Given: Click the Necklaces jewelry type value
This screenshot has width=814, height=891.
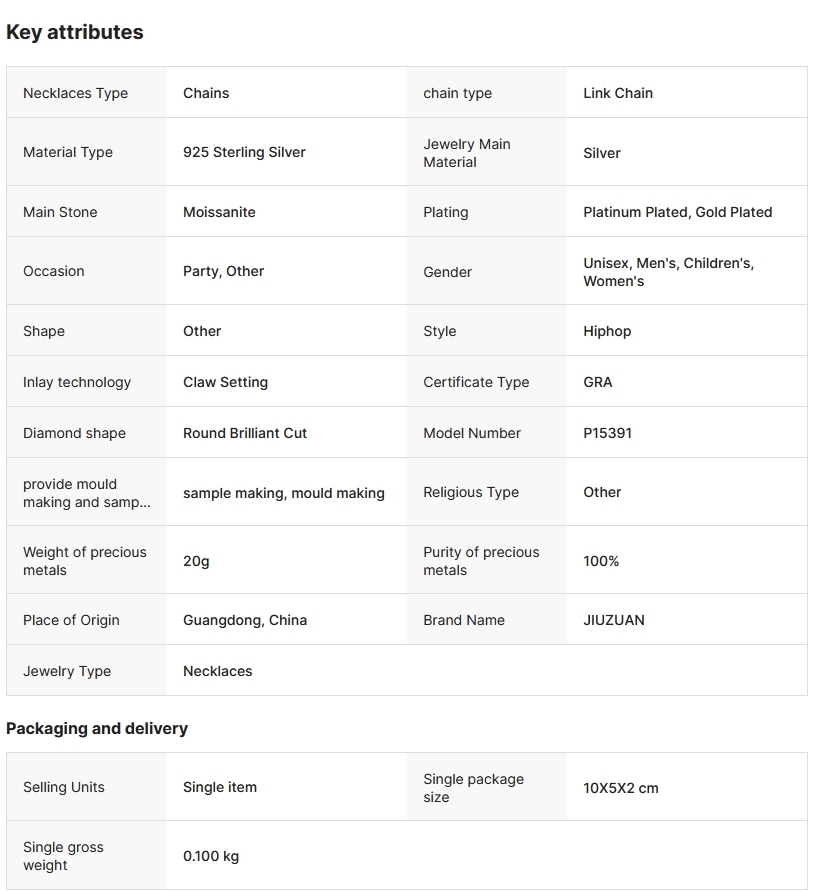Looking at the screenshot, I should coord(217,671).
